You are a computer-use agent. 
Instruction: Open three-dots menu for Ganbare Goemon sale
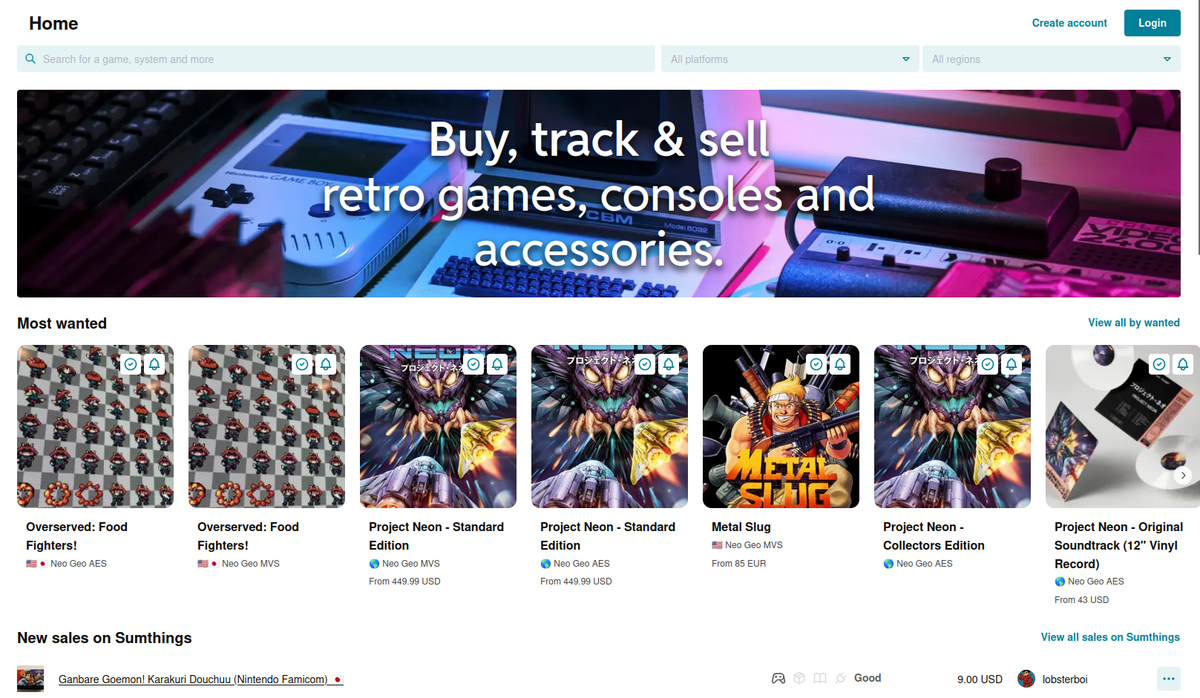pos(1167,678)
